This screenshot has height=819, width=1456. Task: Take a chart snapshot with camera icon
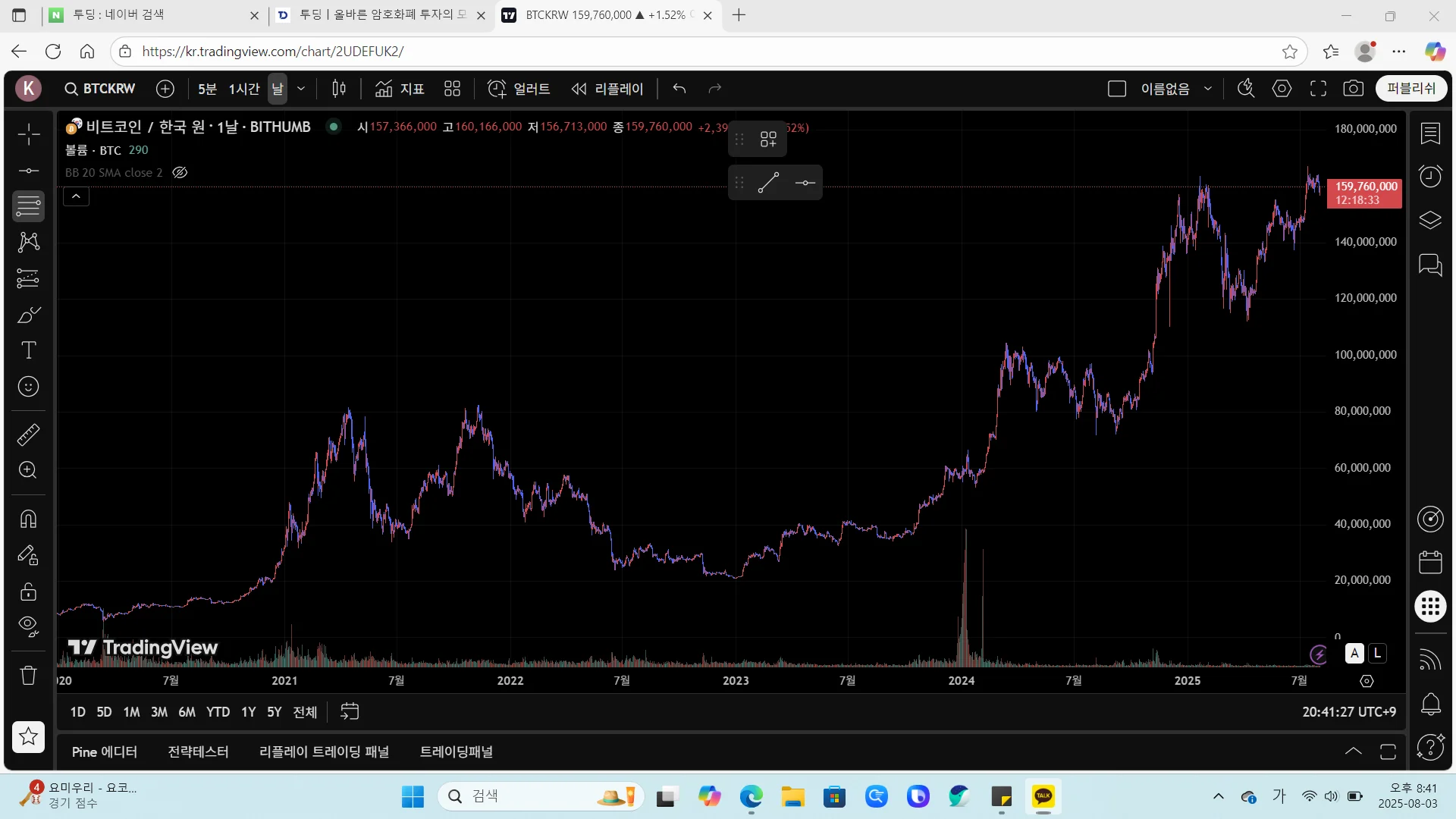click(x=1353, y=89)
